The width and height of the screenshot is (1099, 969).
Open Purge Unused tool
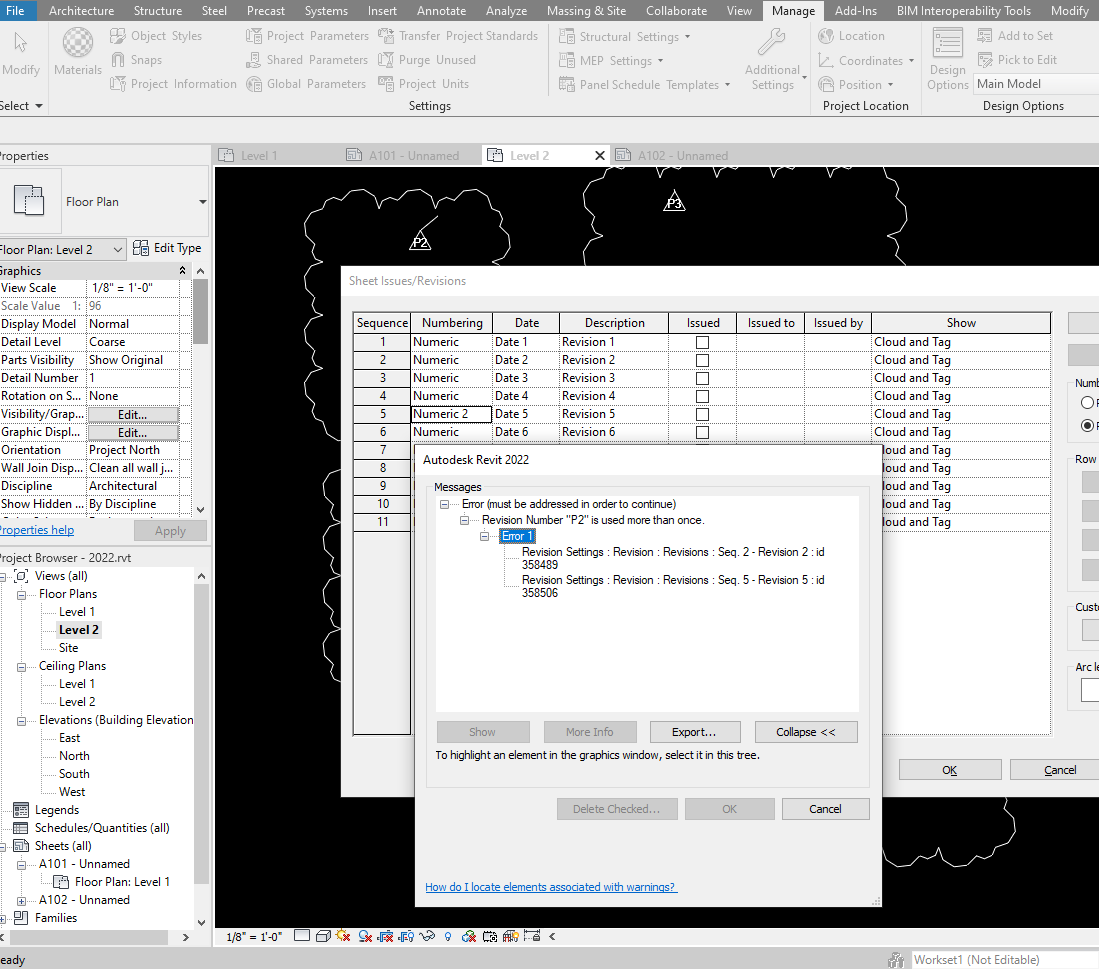click(424, 60)
